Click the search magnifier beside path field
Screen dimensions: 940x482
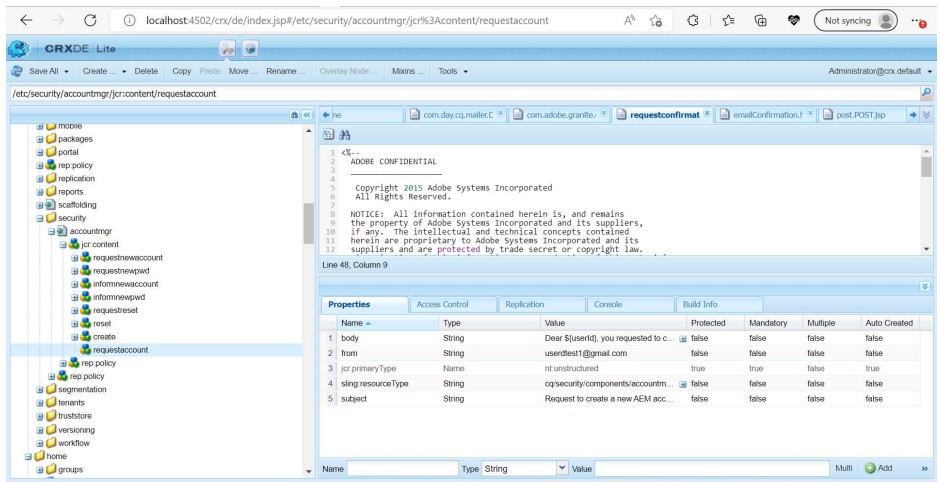926,93
